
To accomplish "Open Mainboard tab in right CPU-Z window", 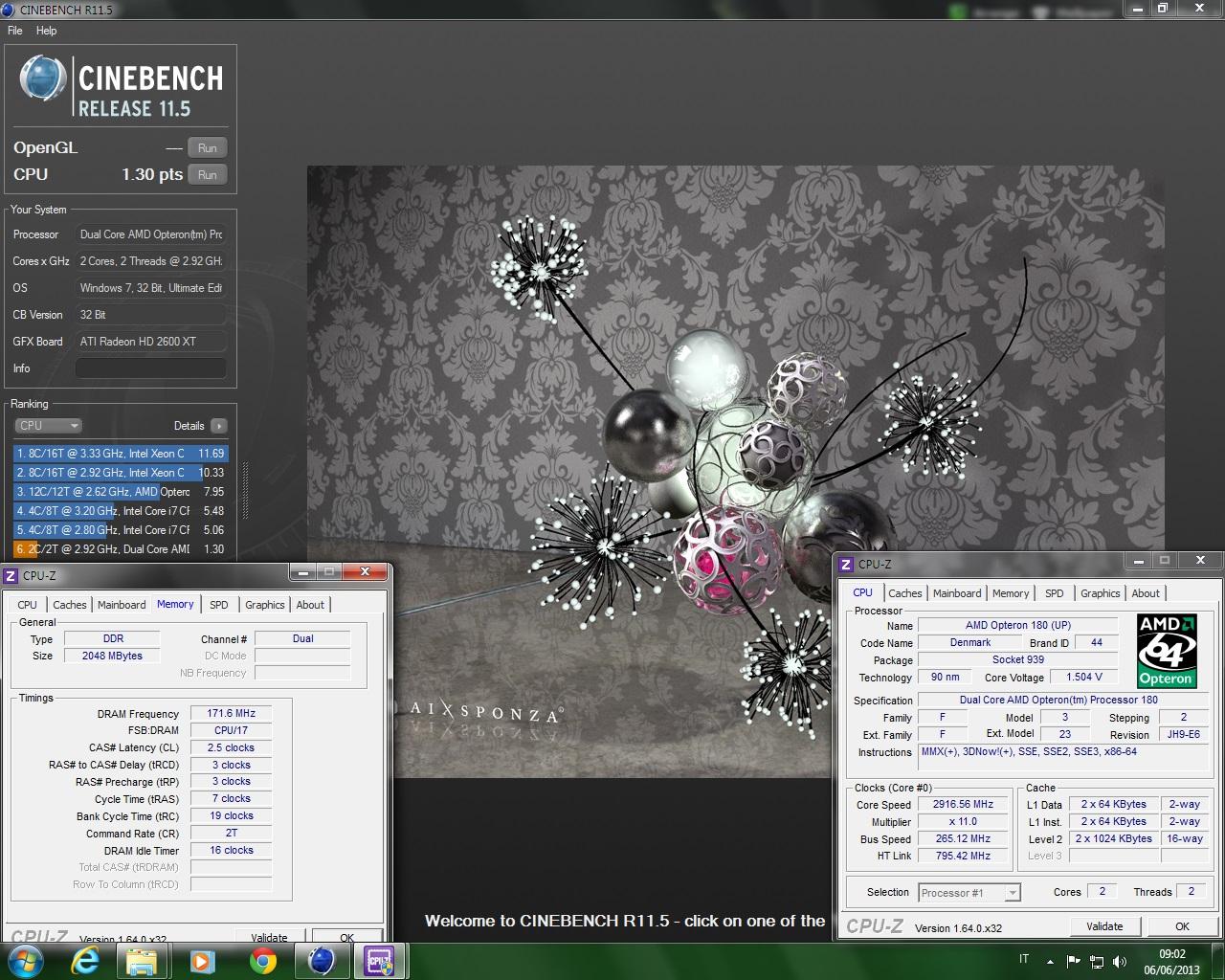I will 957,593.
